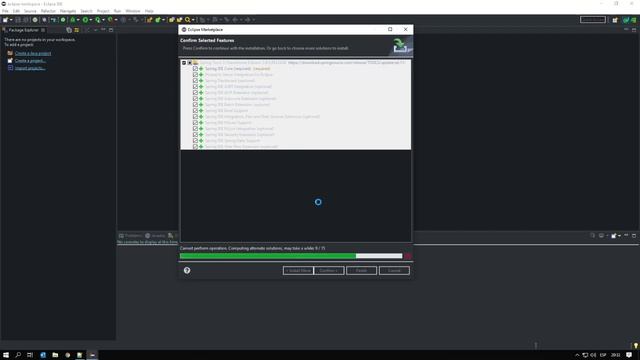This screenshot has width=640, height=360.
Task: Open the Debug configurations dropdown arrow
Action: click(78, 20)
